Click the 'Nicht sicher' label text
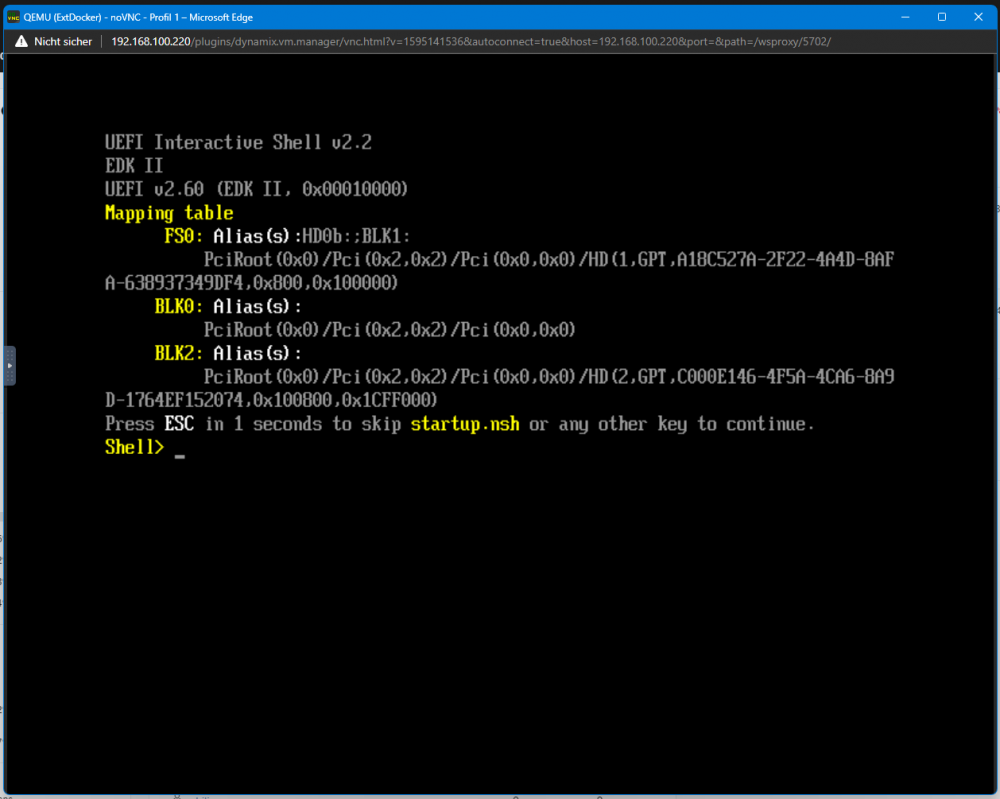 63,41
